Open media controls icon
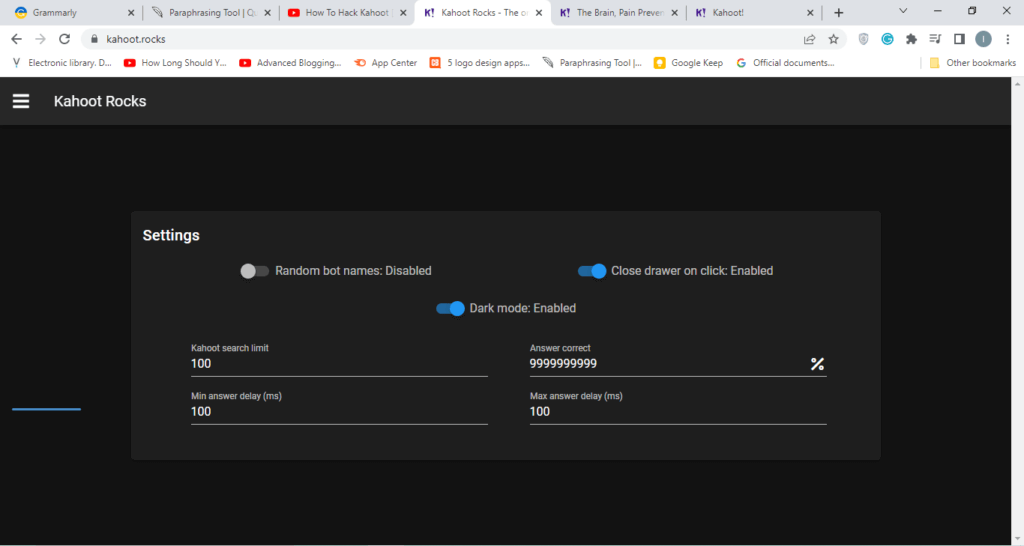The image size is (1024, 546). point(935,39)
